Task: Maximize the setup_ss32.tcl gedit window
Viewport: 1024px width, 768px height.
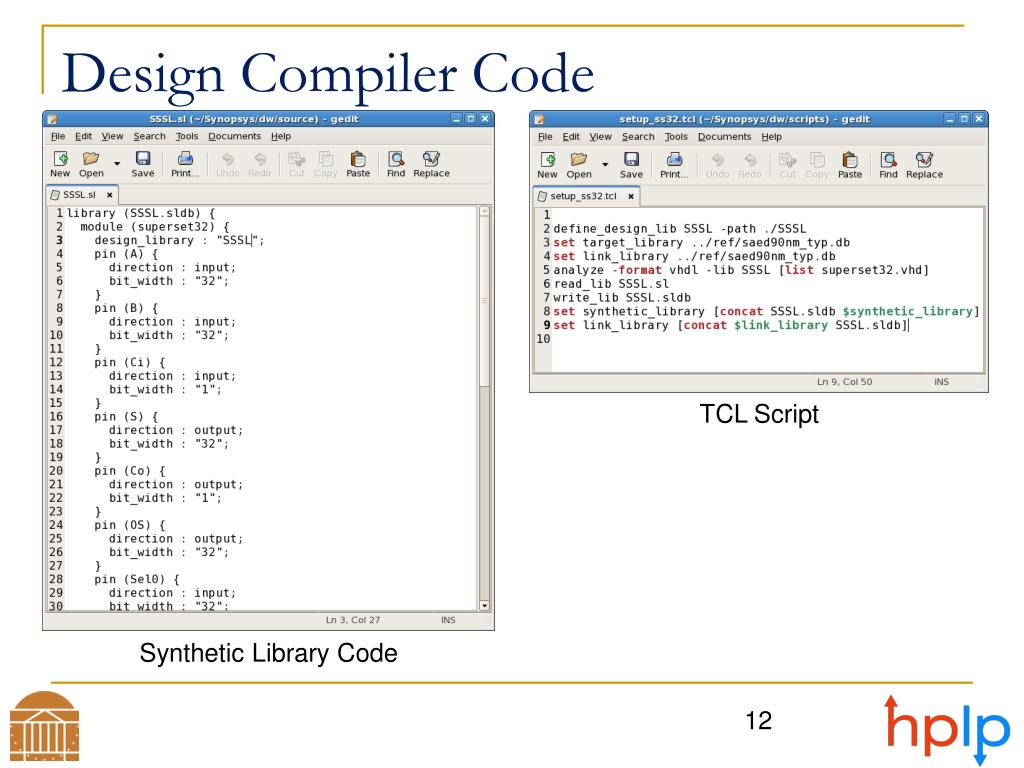Action: coord(964,119)
